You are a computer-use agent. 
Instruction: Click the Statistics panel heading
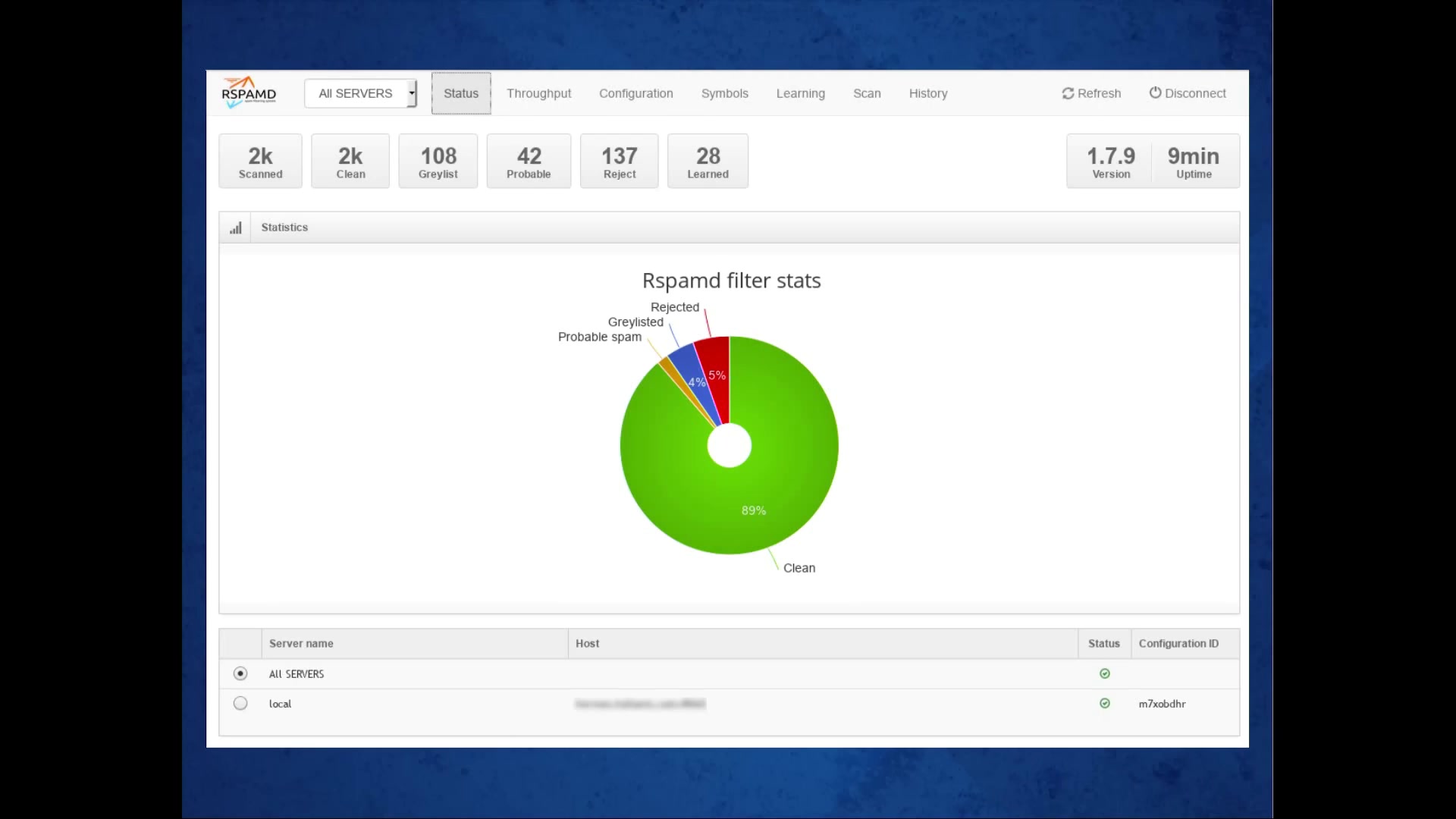click(x=284, y=227)
